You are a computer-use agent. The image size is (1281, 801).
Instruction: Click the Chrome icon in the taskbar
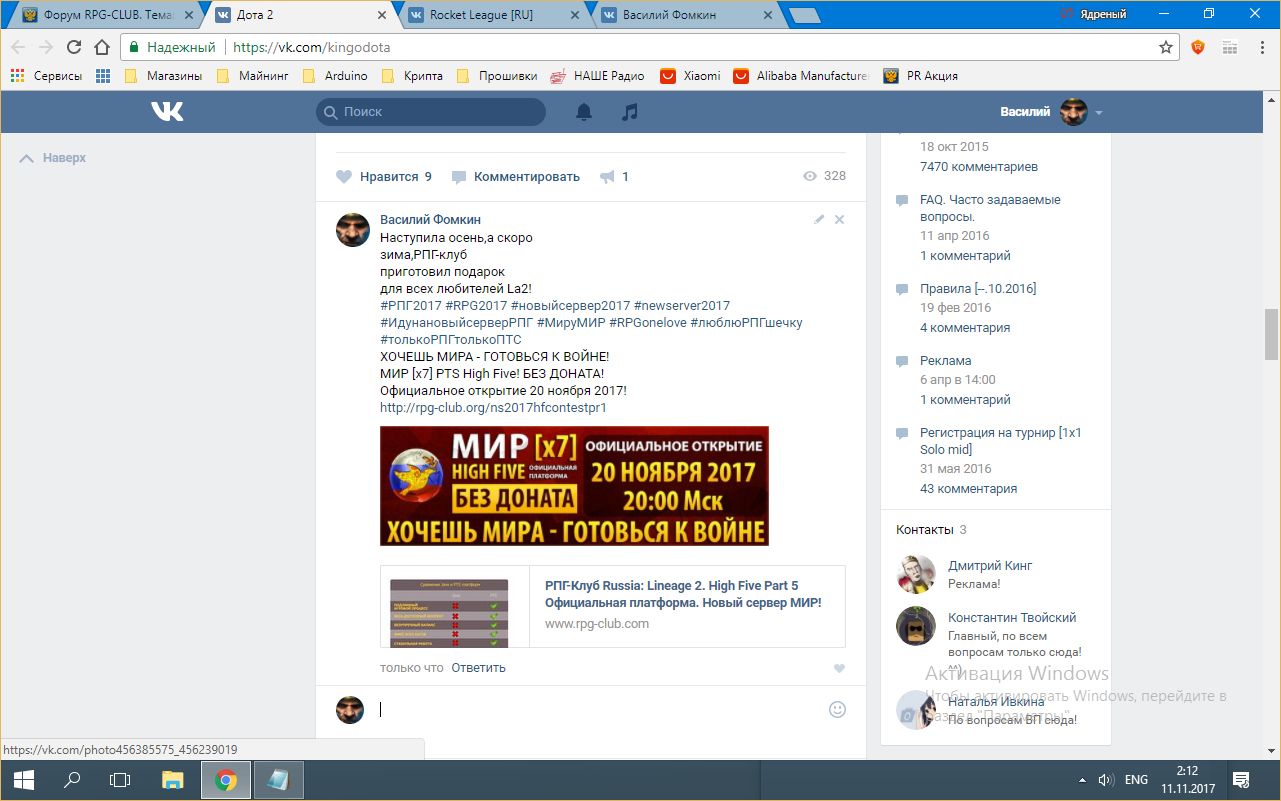tap(226, 780)
